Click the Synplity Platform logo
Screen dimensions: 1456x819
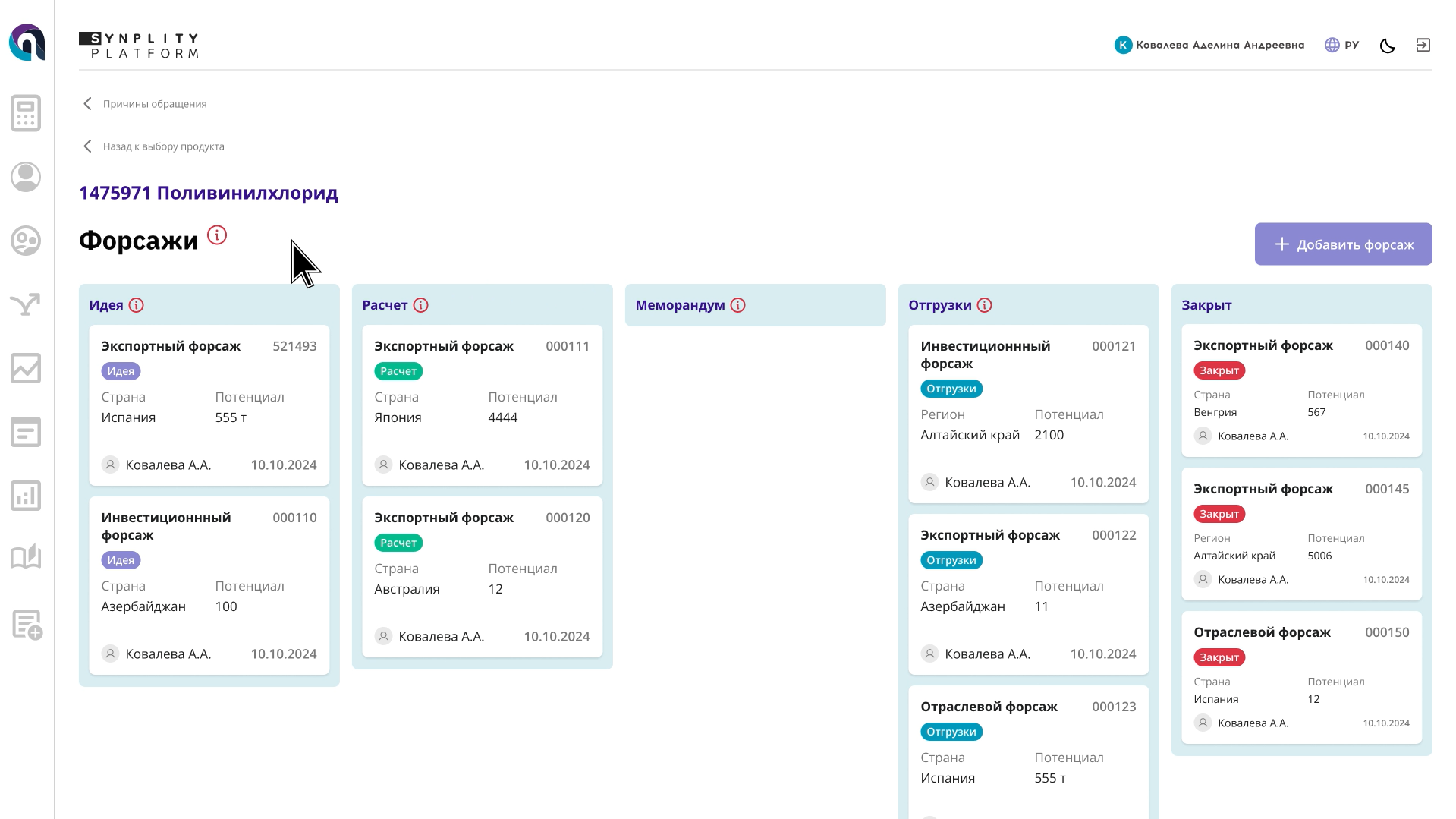[139, 44]
